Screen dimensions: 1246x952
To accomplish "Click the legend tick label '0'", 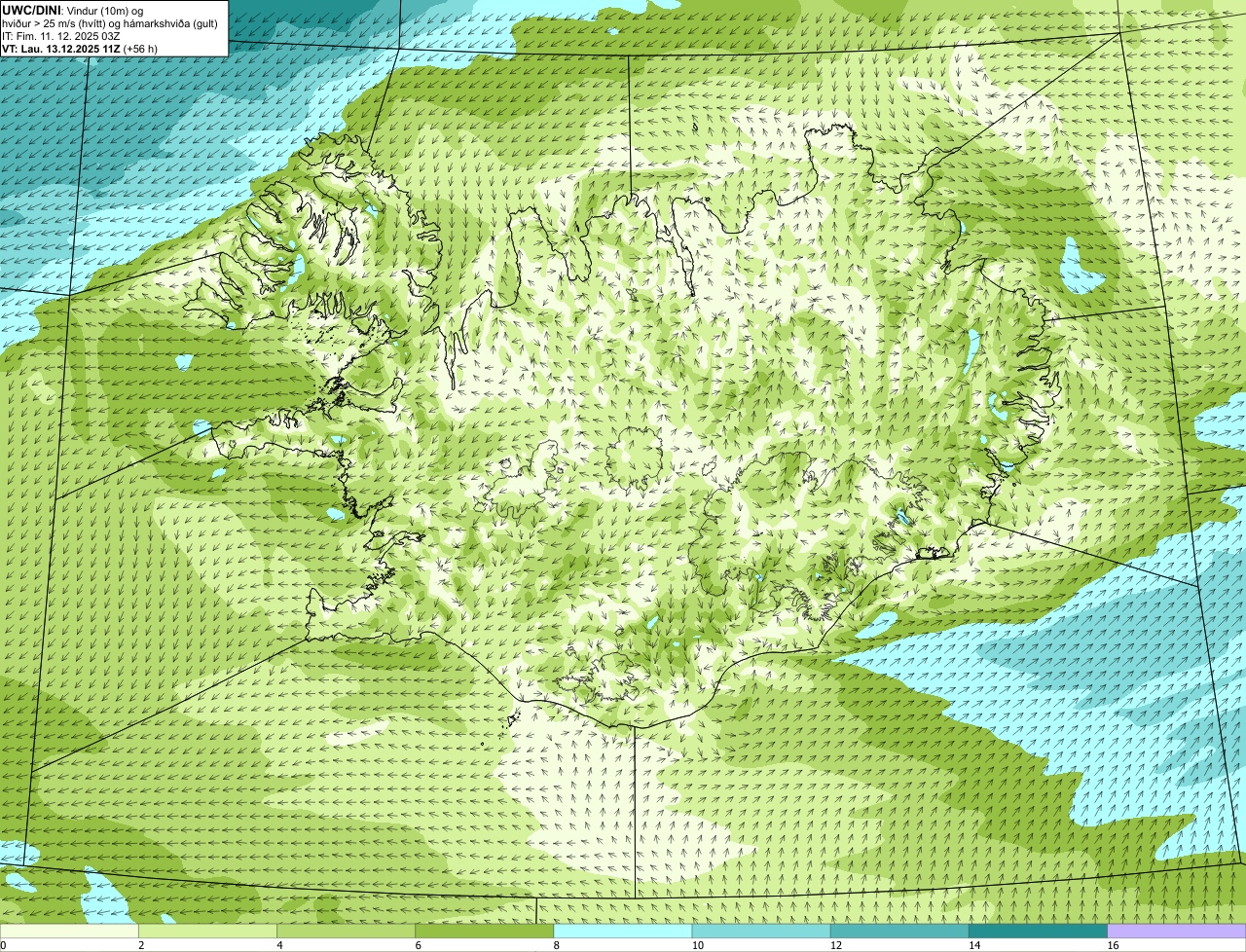I will 3,945.
